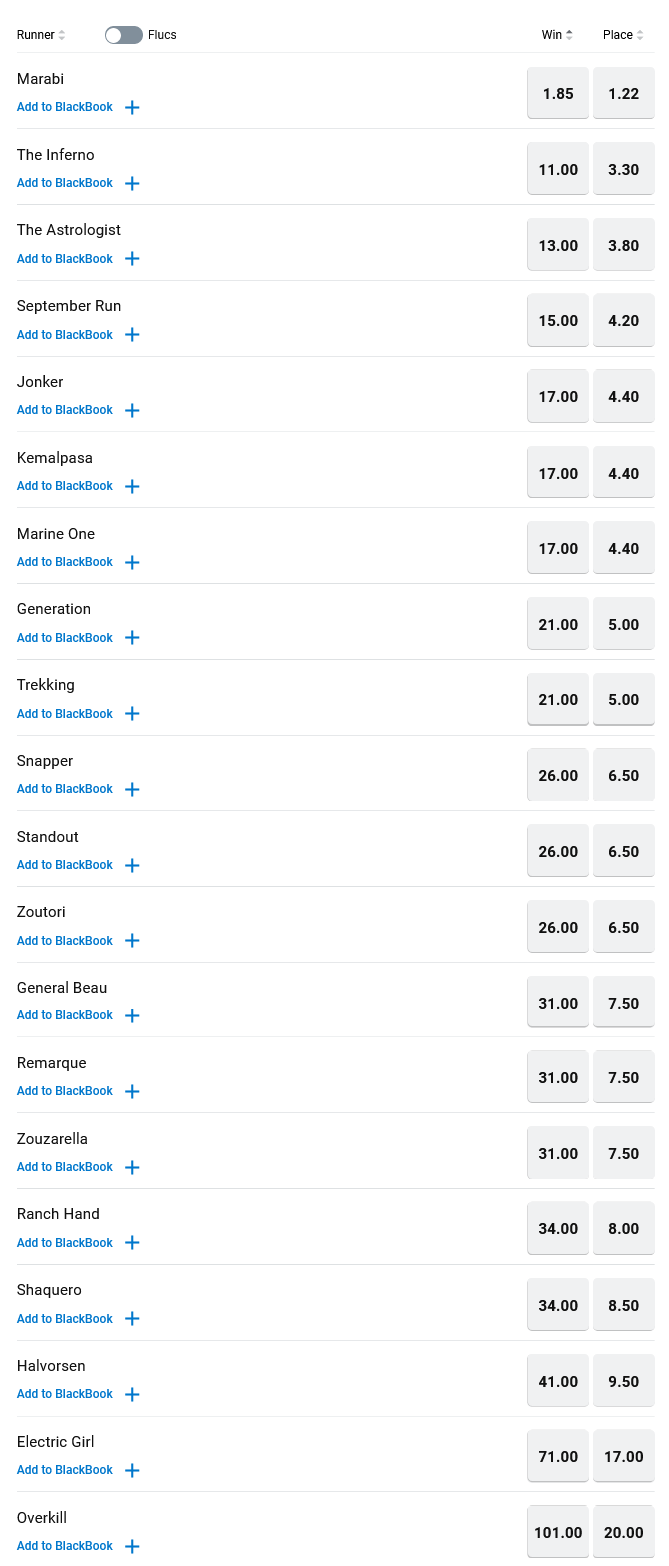Click the plus icon under Trekking
The image size is (669, 1566).
[132, 714]
